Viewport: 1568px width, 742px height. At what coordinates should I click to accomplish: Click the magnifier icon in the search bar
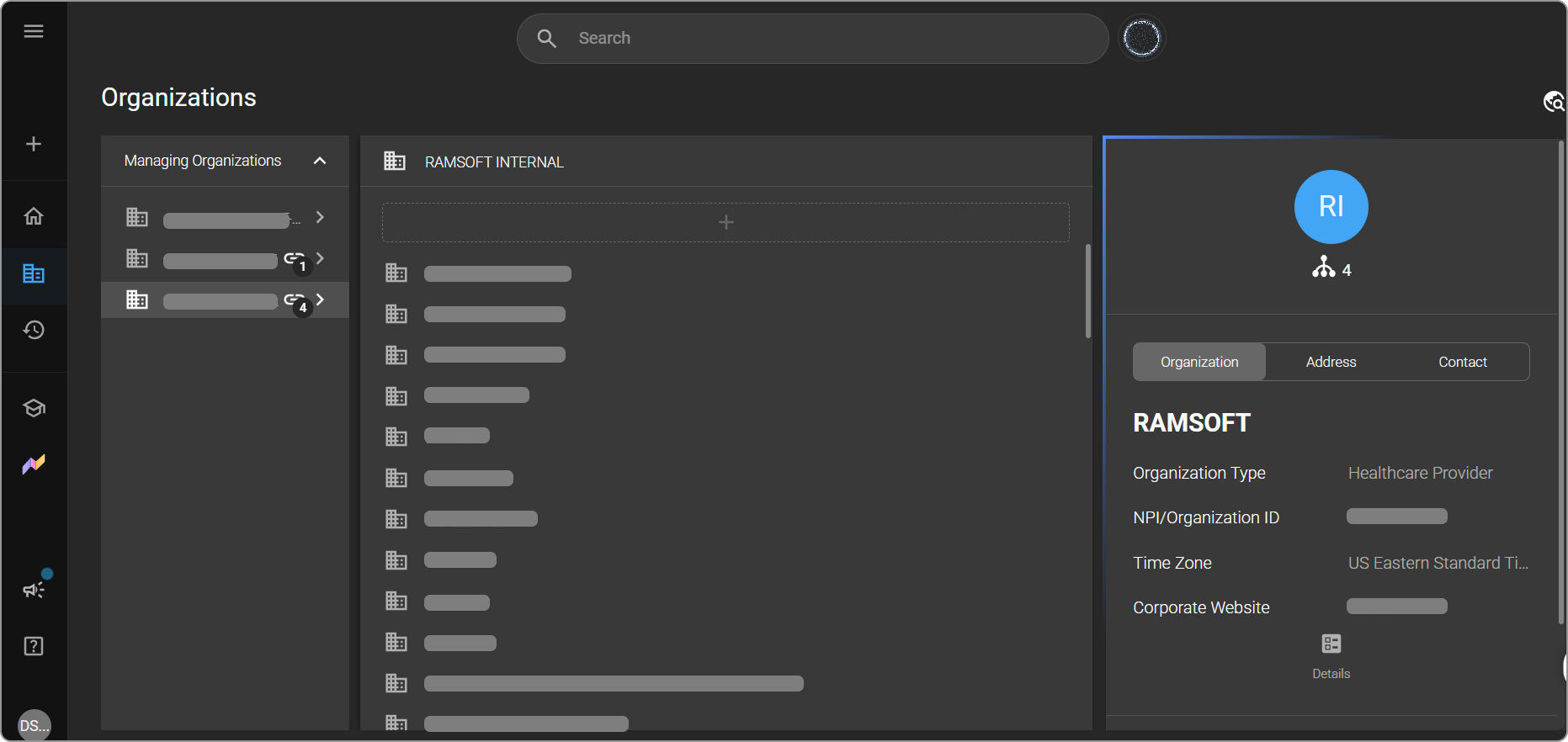click(547, 39)
